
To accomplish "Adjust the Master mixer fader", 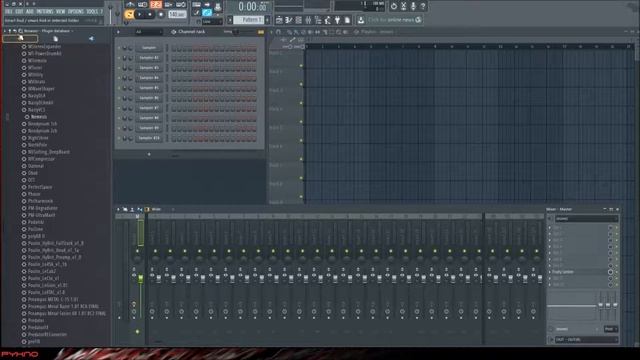I will [x=140, y=278].
